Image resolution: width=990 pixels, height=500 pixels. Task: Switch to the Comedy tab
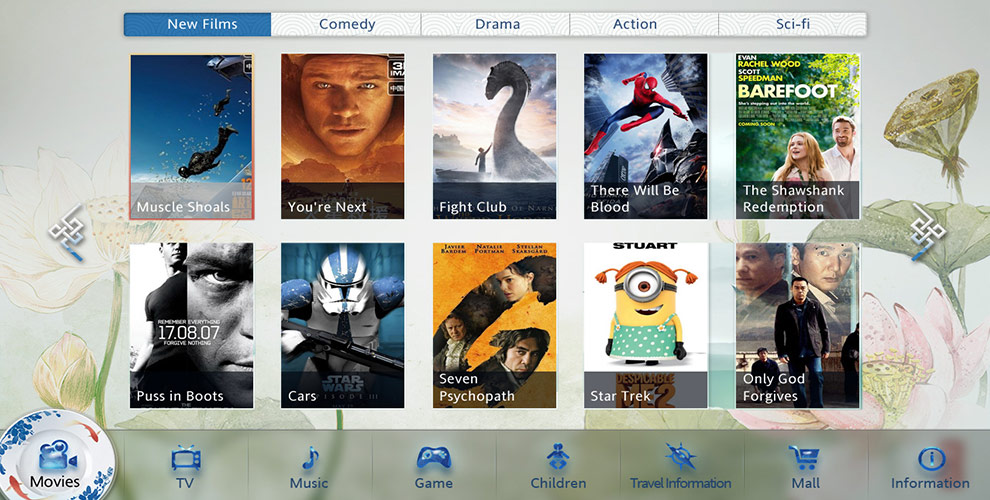coord(347,24)
